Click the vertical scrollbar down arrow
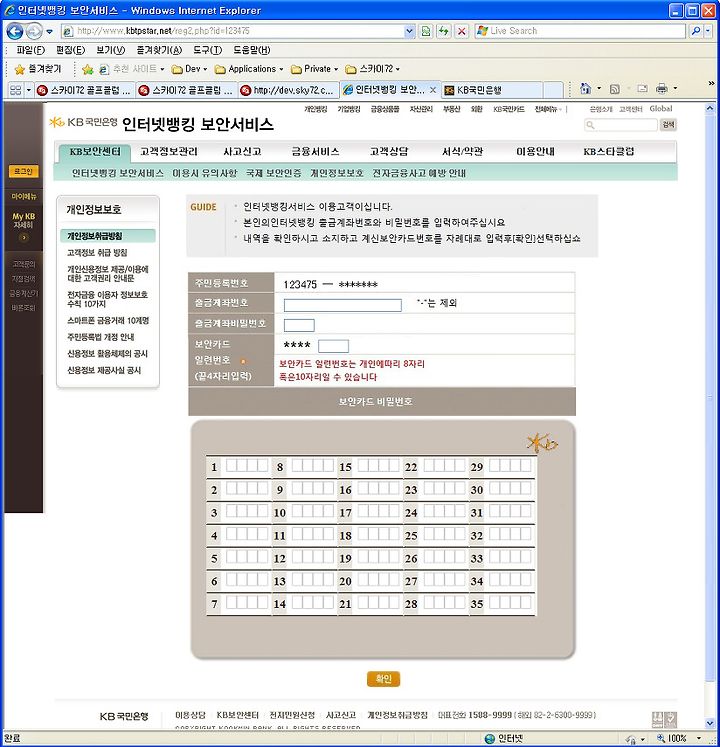This screenshot has height=747, width=720. [x=710, y=725]
